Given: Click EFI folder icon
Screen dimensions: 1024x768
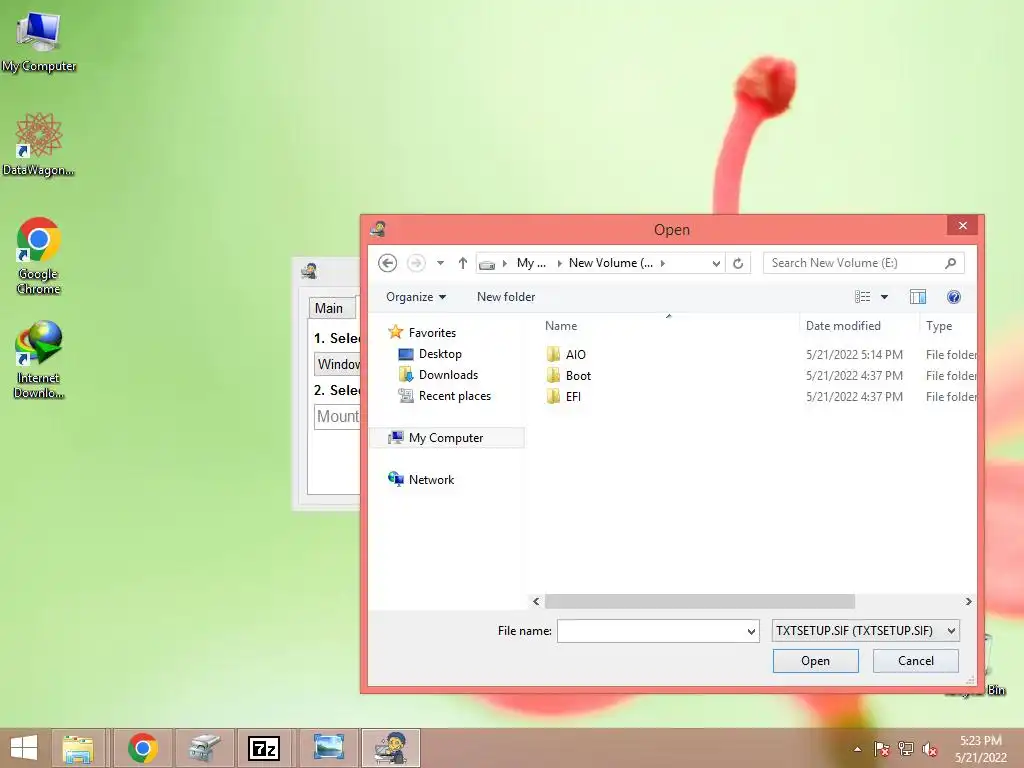Looking at the screenshot, I should (553, 396).
